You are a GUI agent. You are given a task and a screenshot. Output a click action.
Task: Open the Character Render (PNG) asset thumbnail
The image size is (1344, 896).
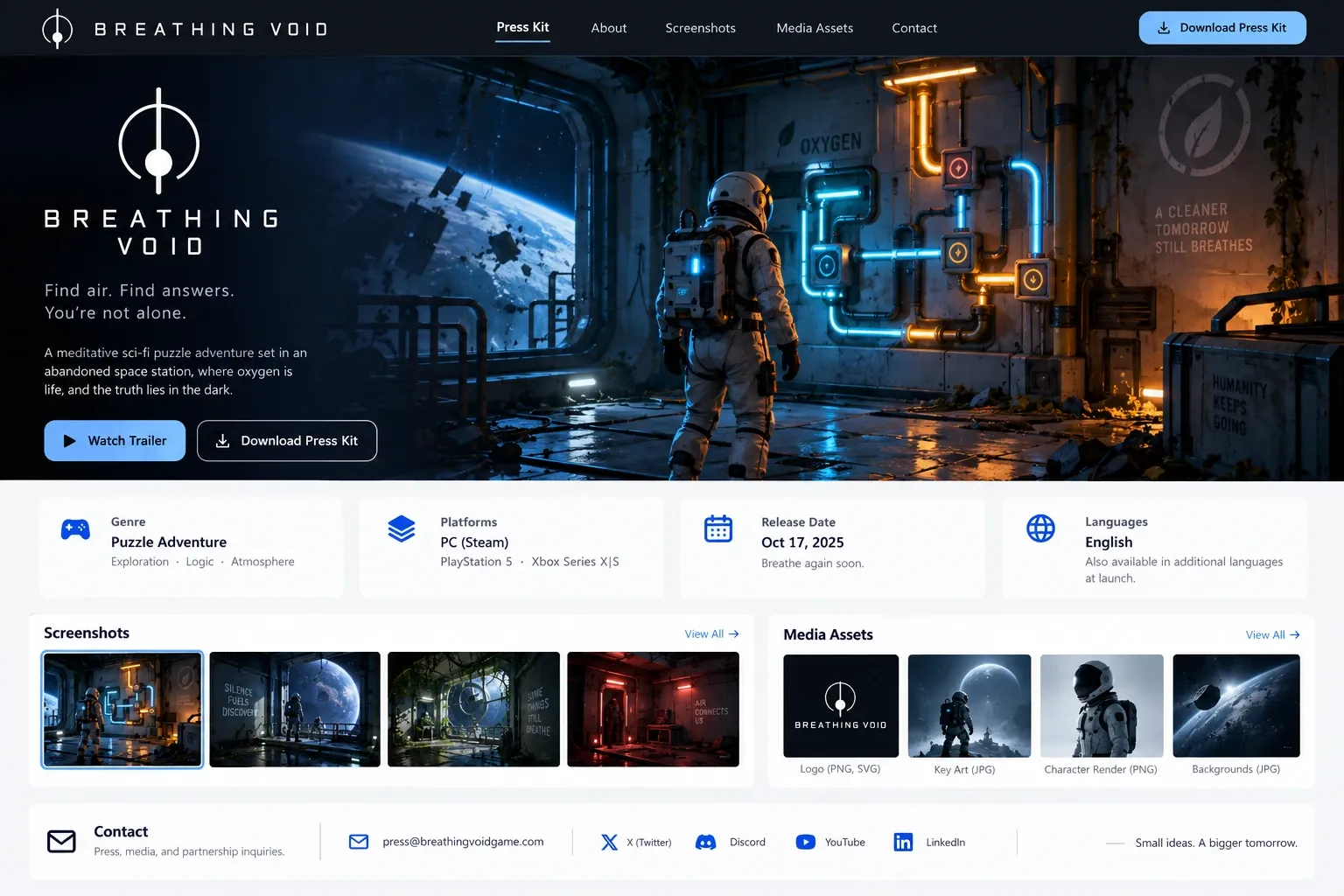click(x=1102, y=706)
